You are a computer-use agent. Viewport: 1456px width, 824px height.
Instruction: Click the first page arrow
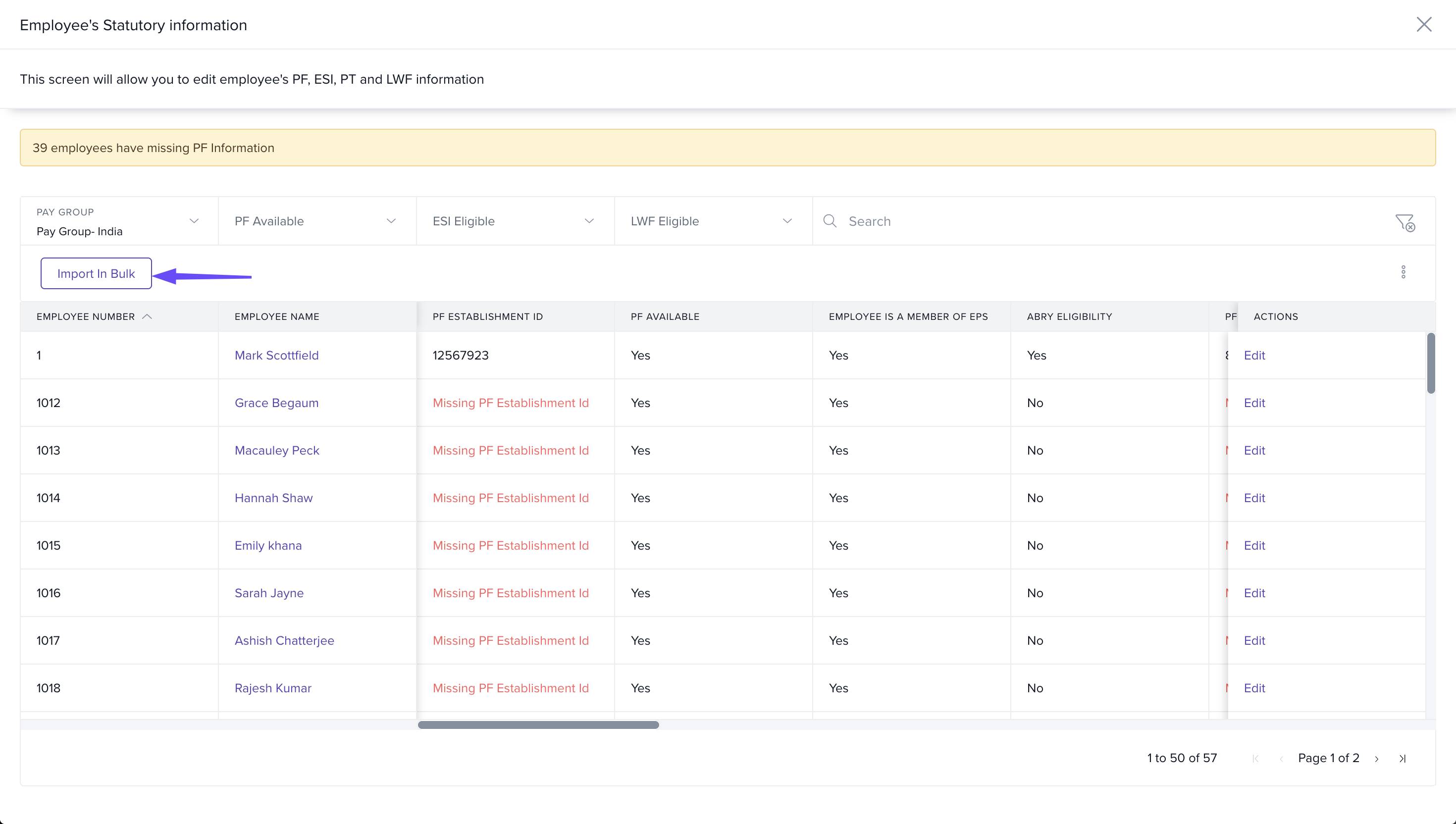click(x=1256, y=759)
